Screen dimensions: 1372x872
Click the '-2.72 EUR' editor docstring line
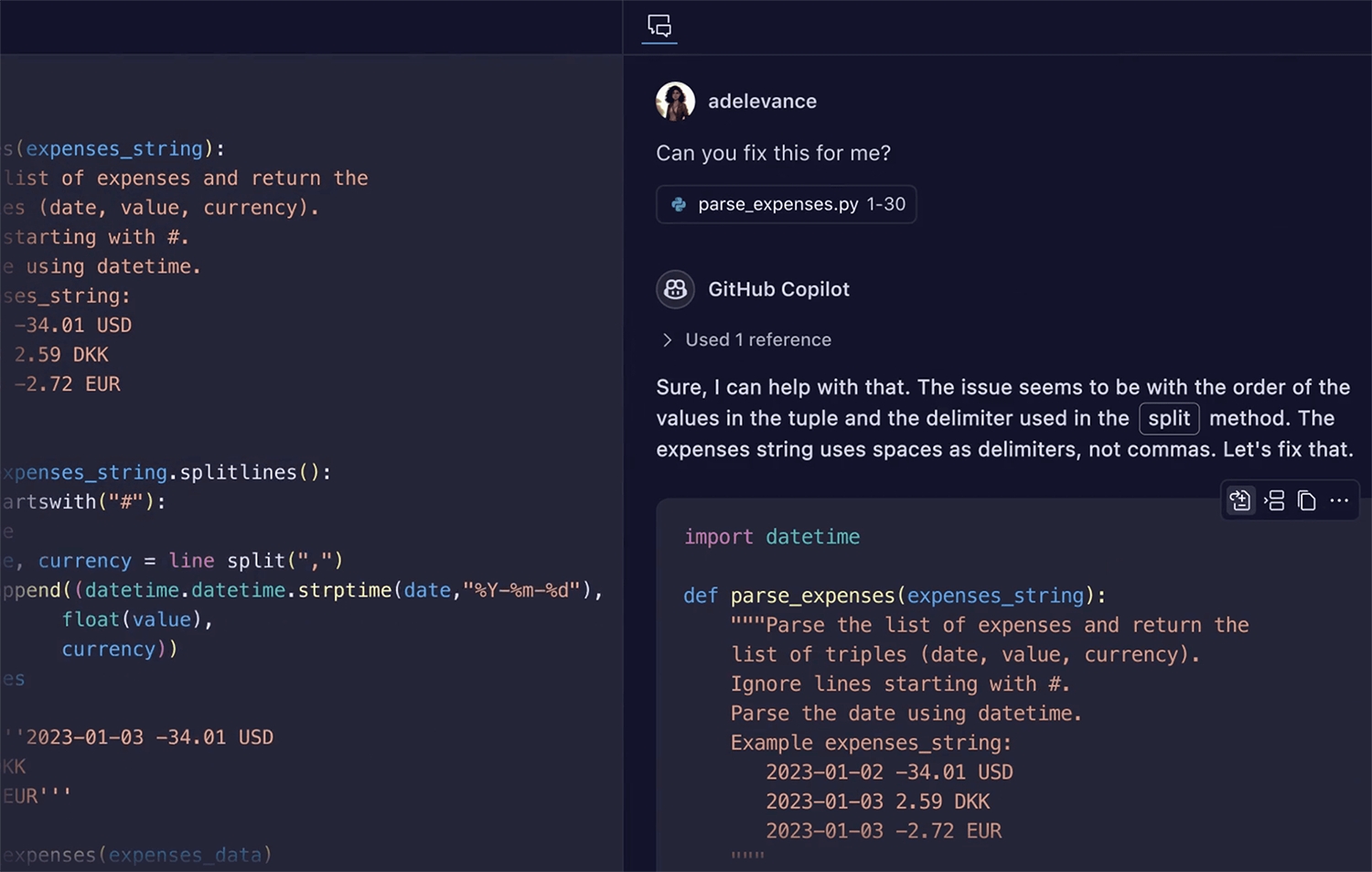(68, 383)
